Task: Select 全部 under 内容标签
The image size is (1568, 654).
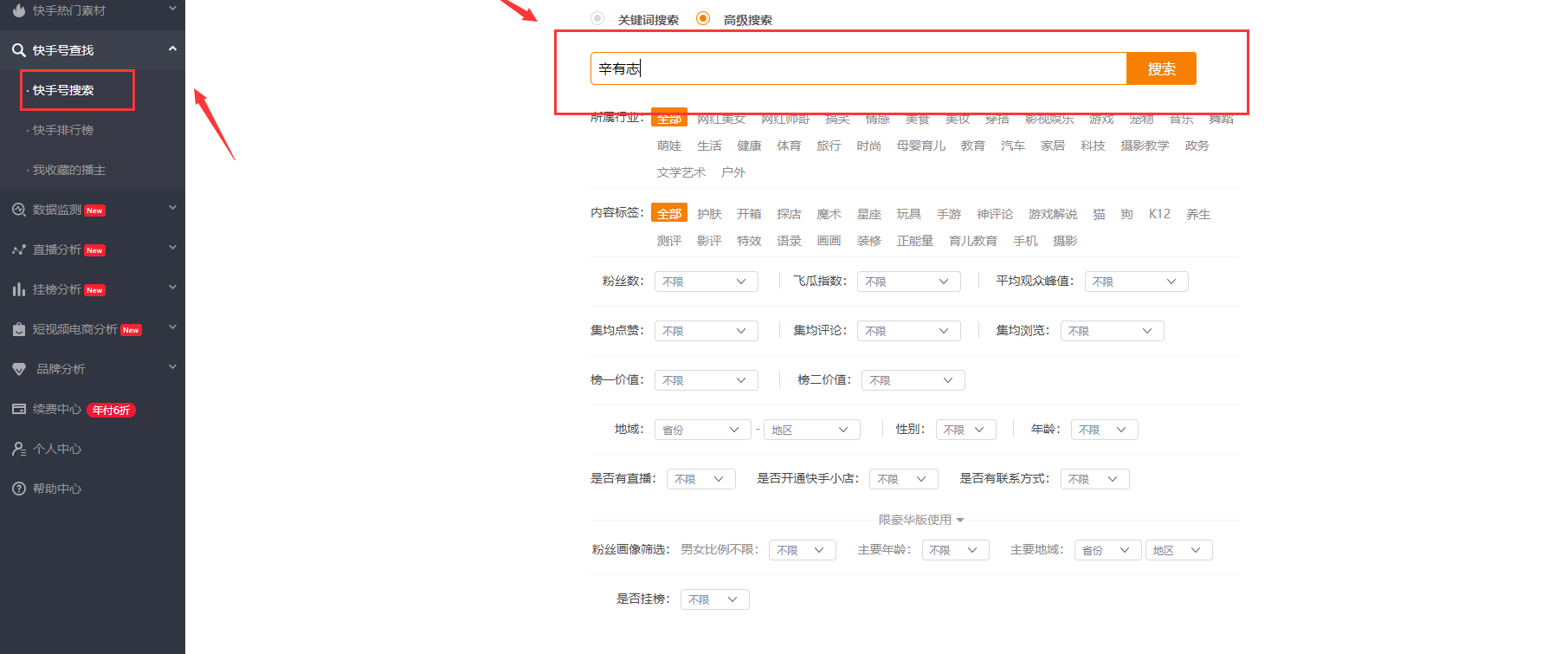Action: coord(669,213)
